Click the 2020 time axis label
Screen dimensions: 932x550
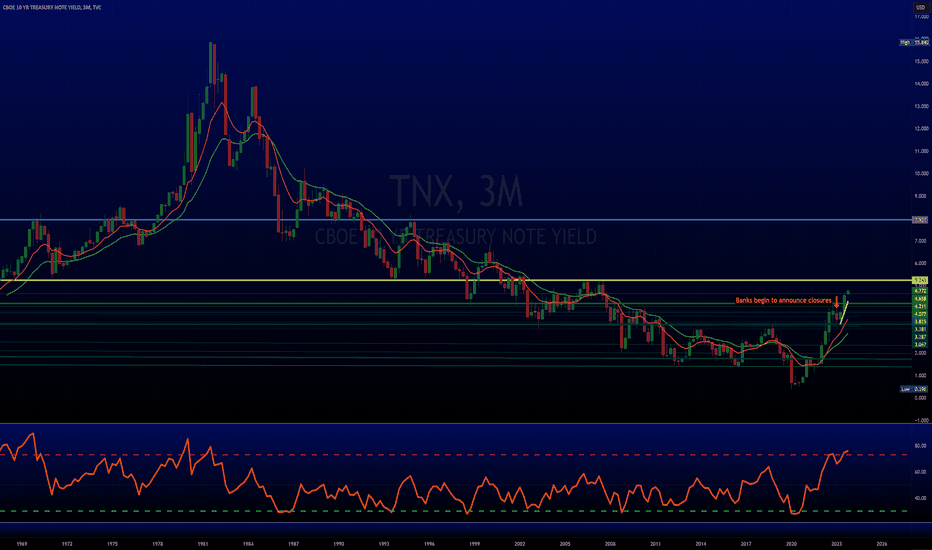click(x=792, y=544)
